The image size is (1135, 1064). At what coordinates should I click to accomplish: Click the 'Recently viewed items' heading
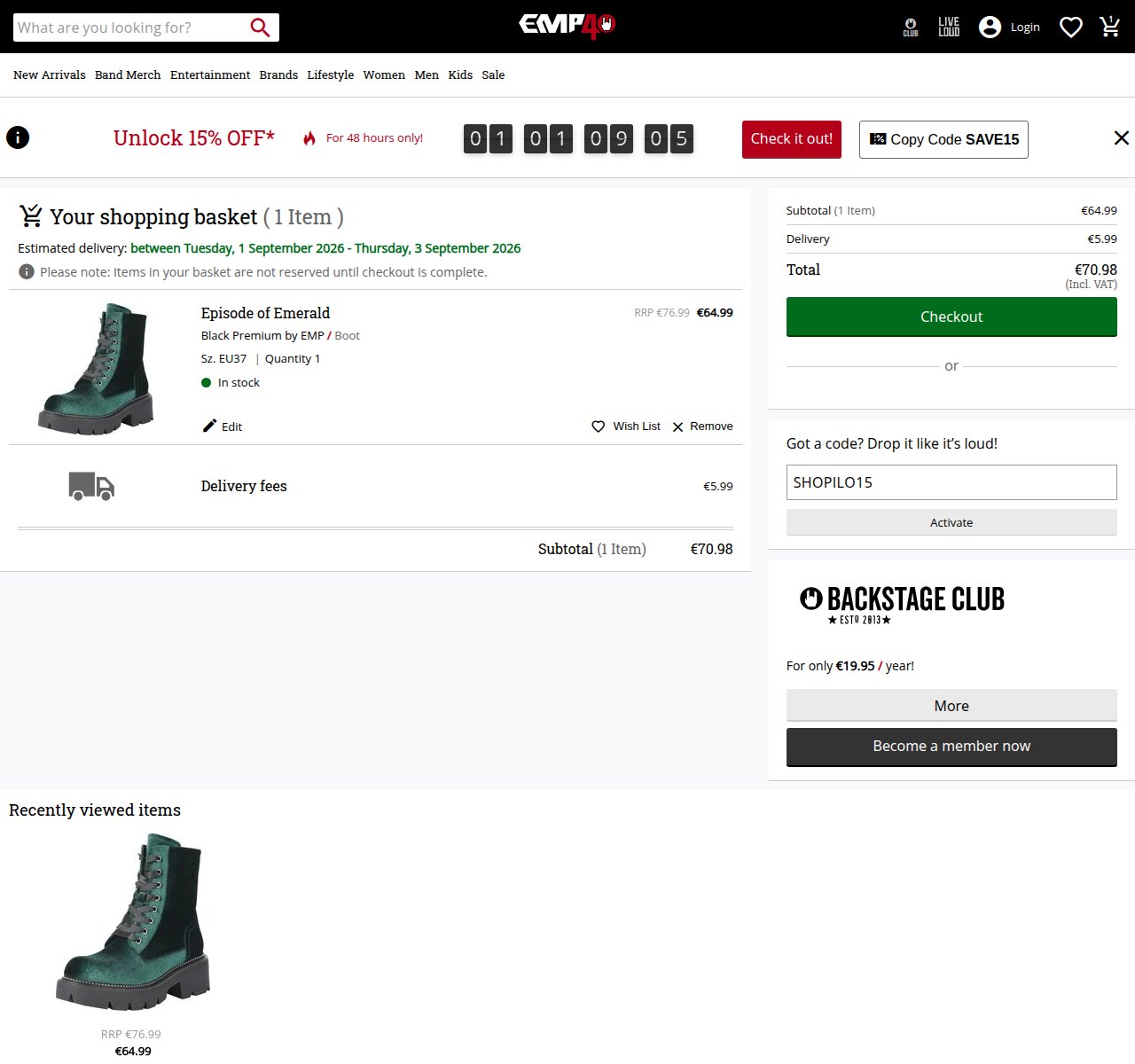(x=95, y=810)
